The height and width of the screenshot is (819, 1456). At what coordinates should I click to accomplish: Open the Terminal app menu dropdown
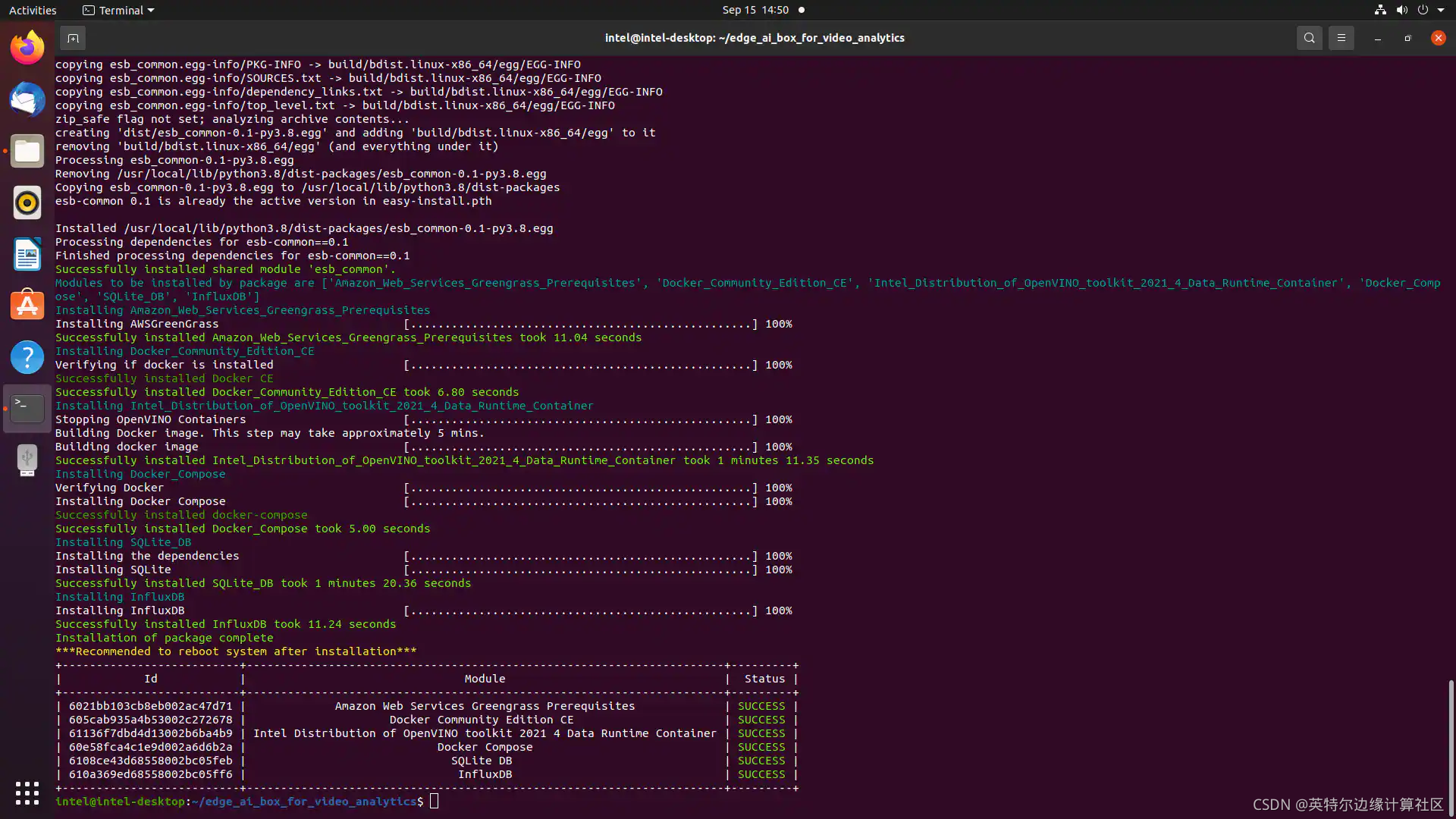pos(118,10)
